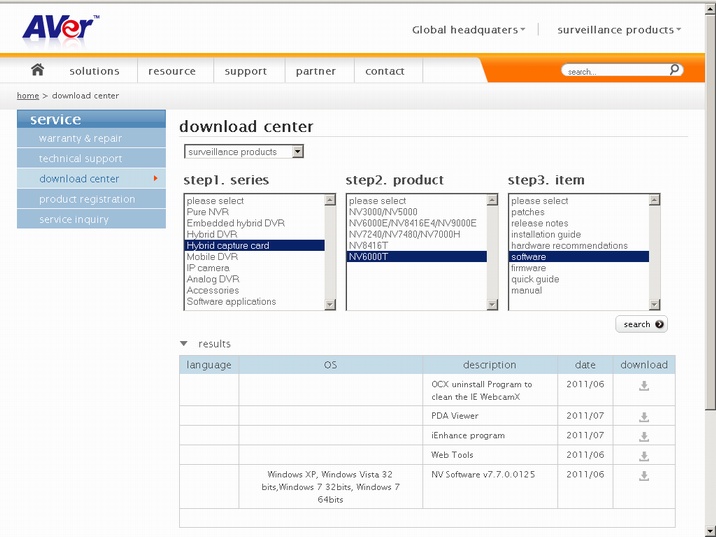Collapse the results section triangle
Screen dimensions: 716x537
click(x=184, y=344)
